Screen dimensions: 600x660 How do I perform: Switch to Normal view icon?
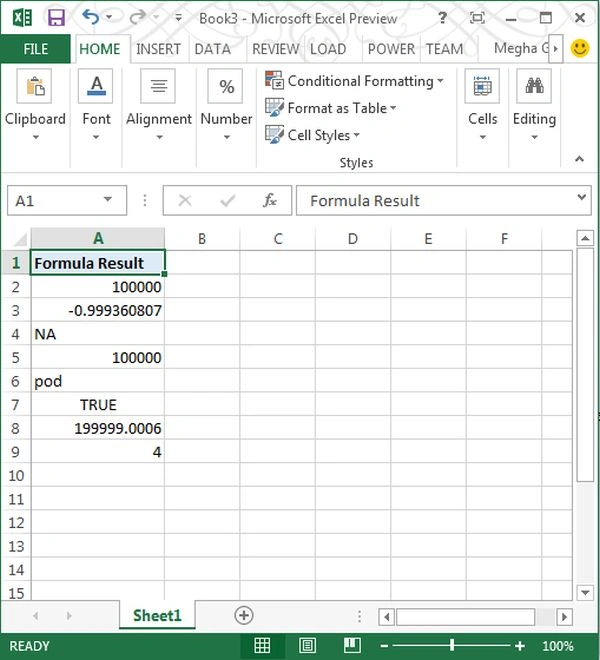262,645
